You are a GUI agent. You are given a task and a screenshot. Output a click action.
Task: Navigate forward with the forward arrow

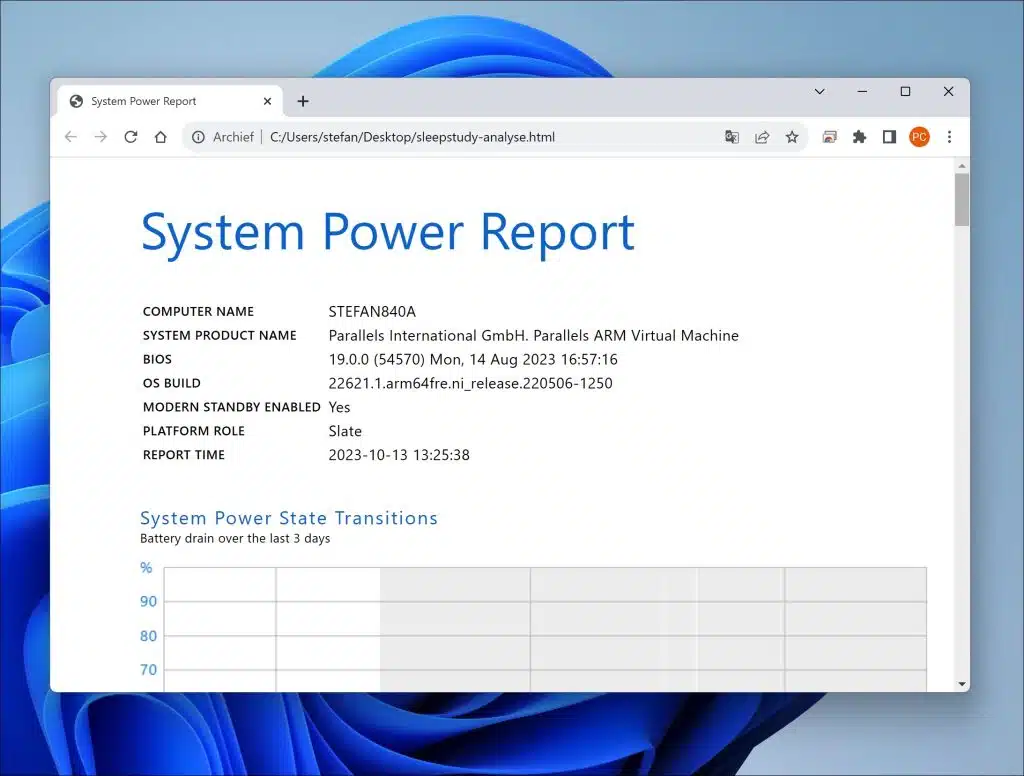click(x=100, y=137)
